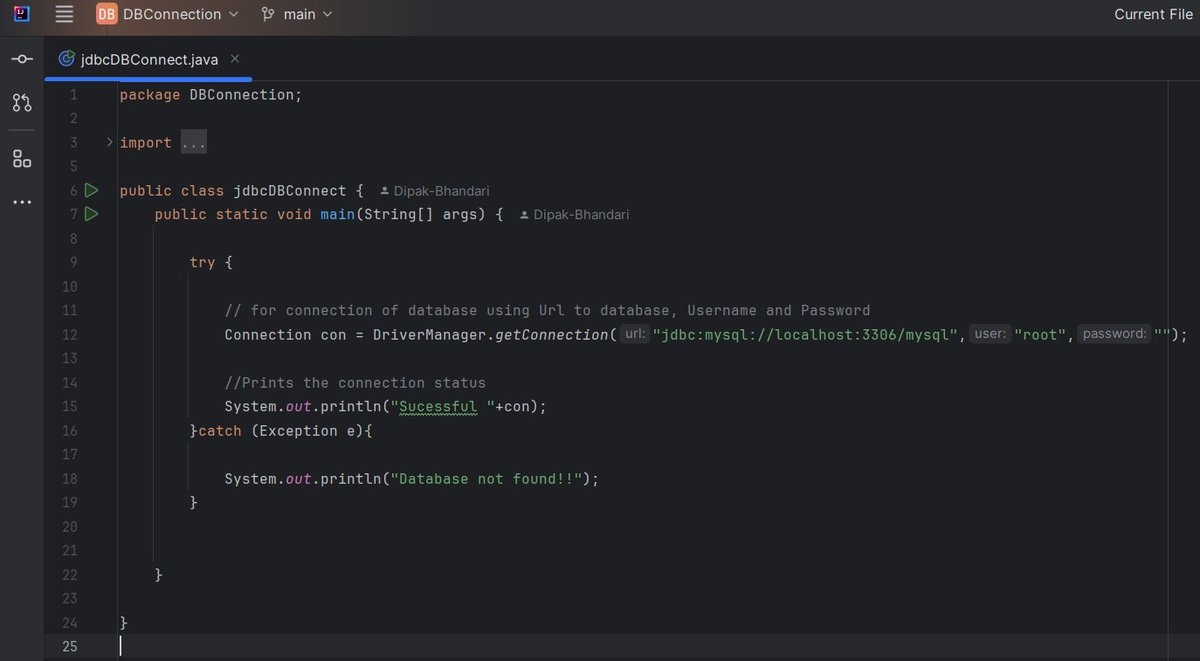Click line number 25 in gutter
1200x661 pixels.
point(70,647)
